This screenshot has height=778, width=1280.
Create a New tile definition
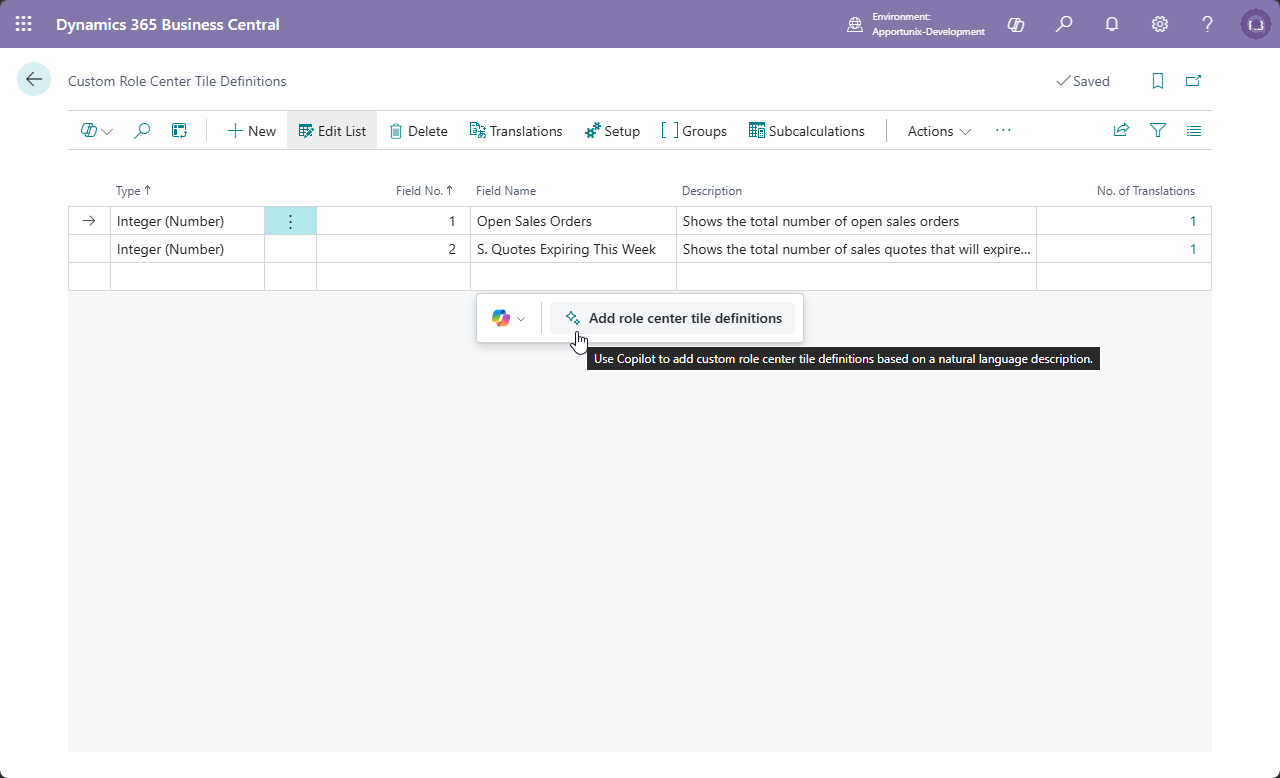pos(251,131)
